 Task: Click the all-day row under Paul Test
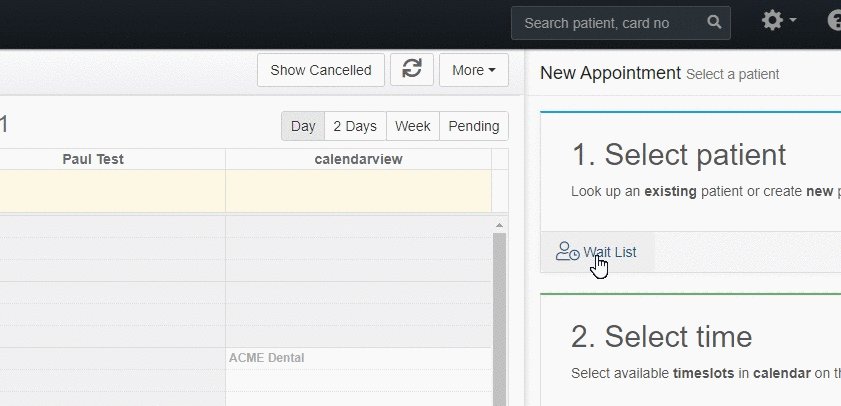pyautogui.click(x=113, y=191)
